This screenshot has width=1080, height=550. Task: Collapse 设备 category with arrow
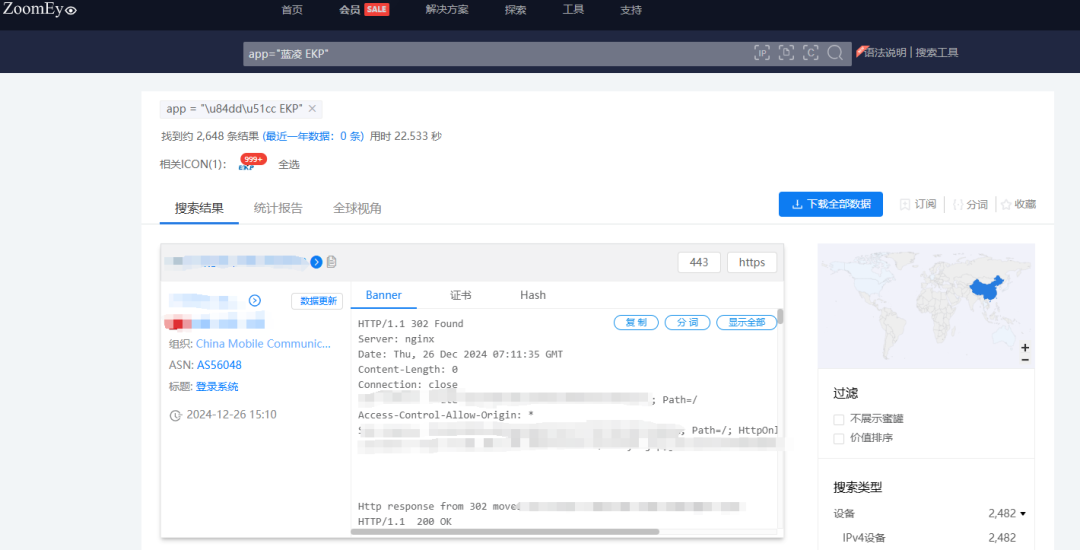pyautogui.click(x=1023, y=514)
